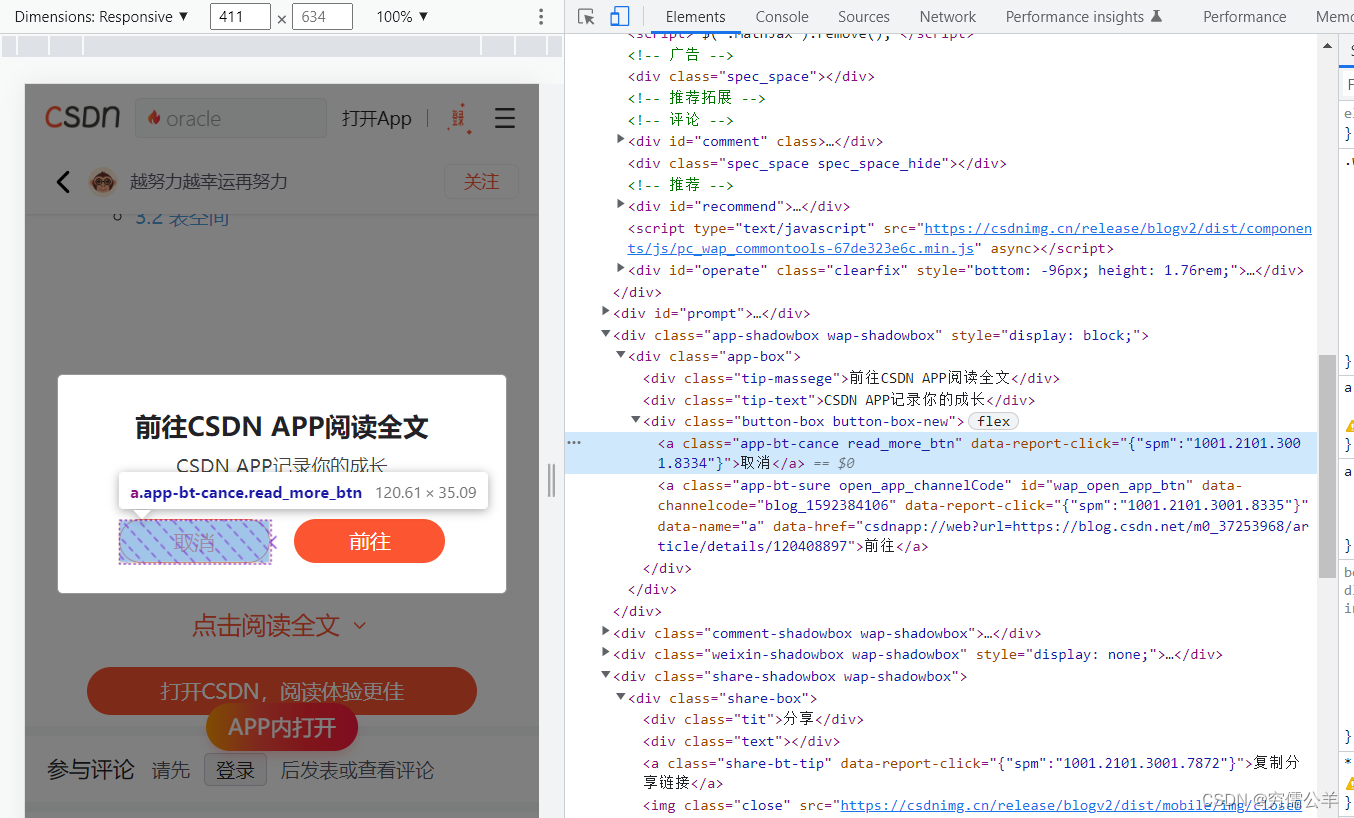Image resolution: width=1354 pixels, height=818 pixels.
Task: Open the 100% zoom dropdown
Action: pyautogui.click(x=402, y=17)
